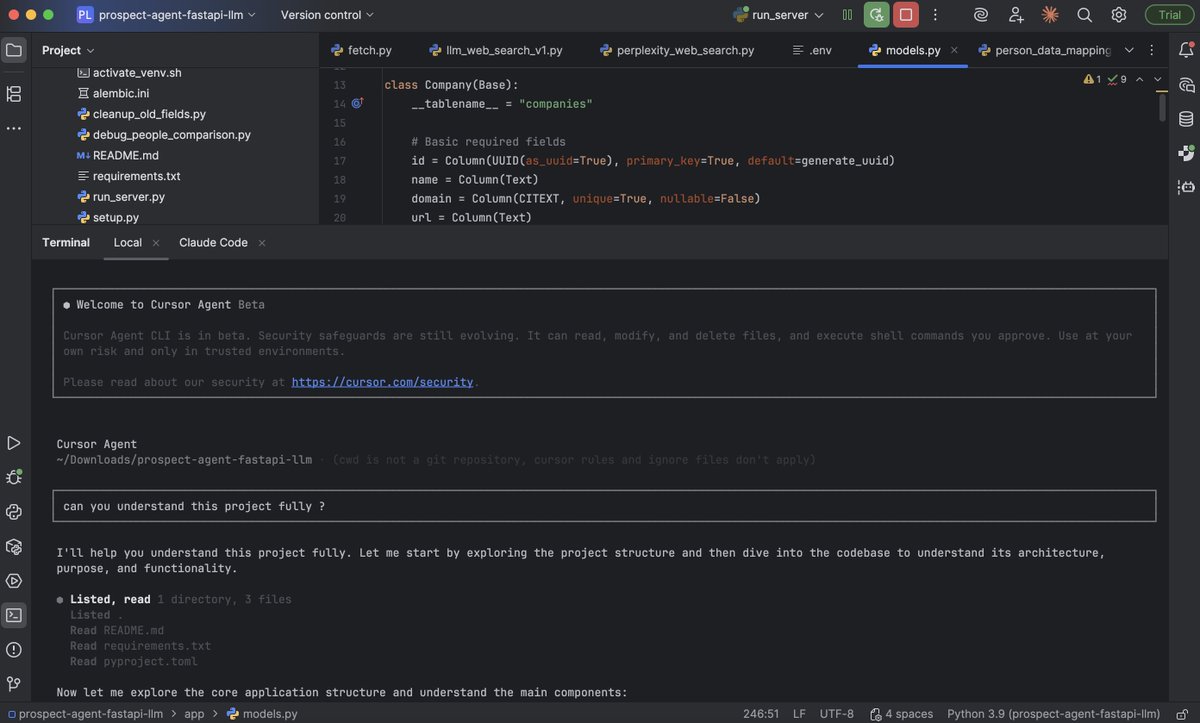Open Notifications bell in right sidebar

point(1186,50)
